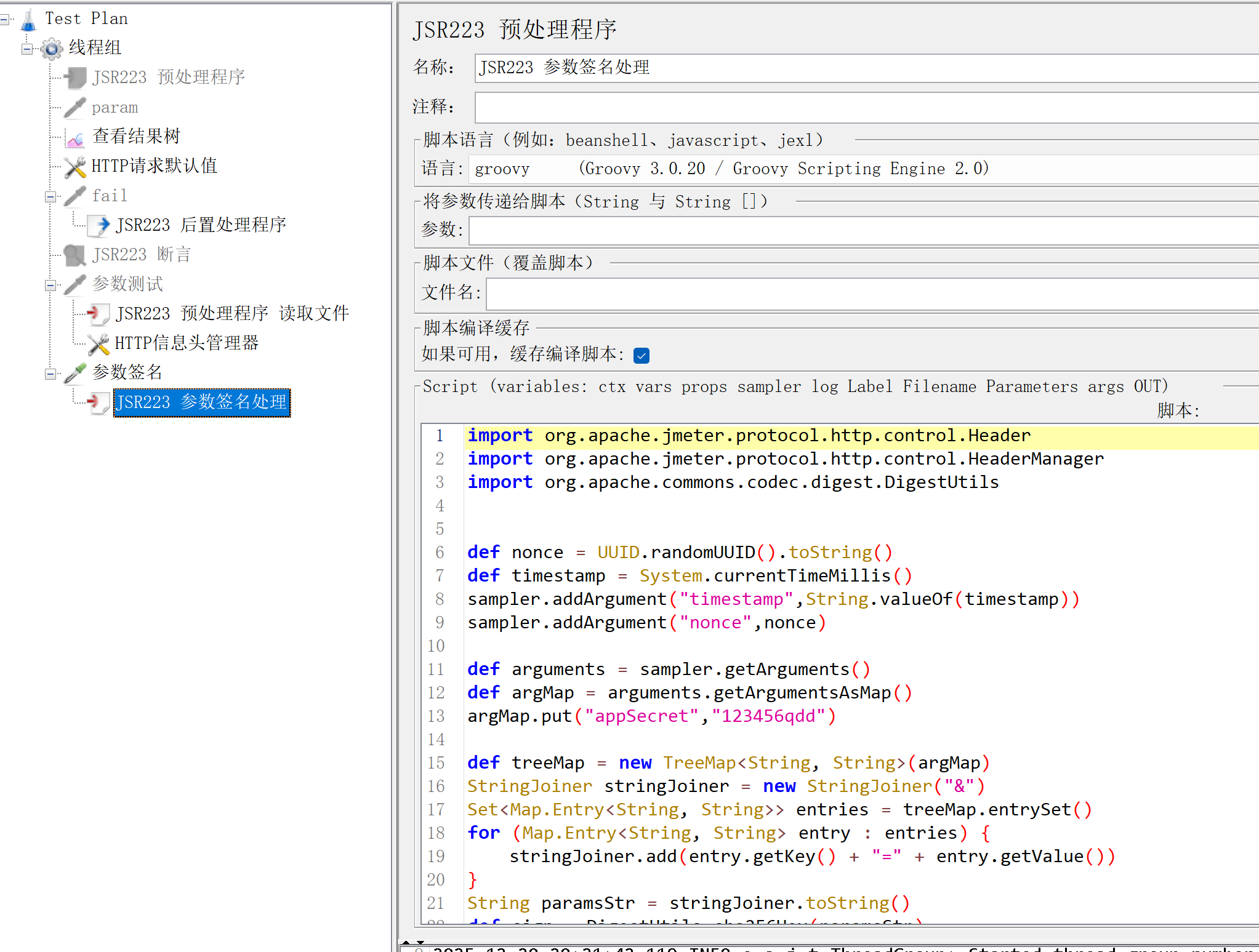
Task: Select the param sampler in tree
Action: (115, 108)
